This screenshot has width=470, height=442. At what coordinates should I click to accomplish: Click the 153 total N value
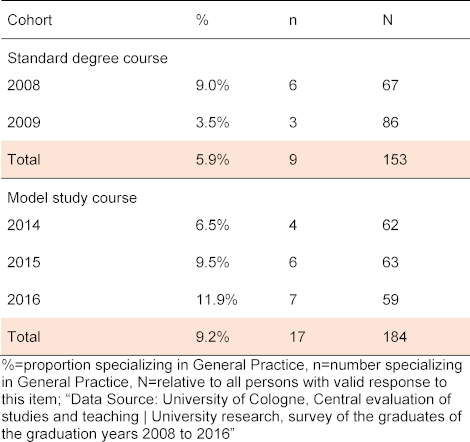395,160
